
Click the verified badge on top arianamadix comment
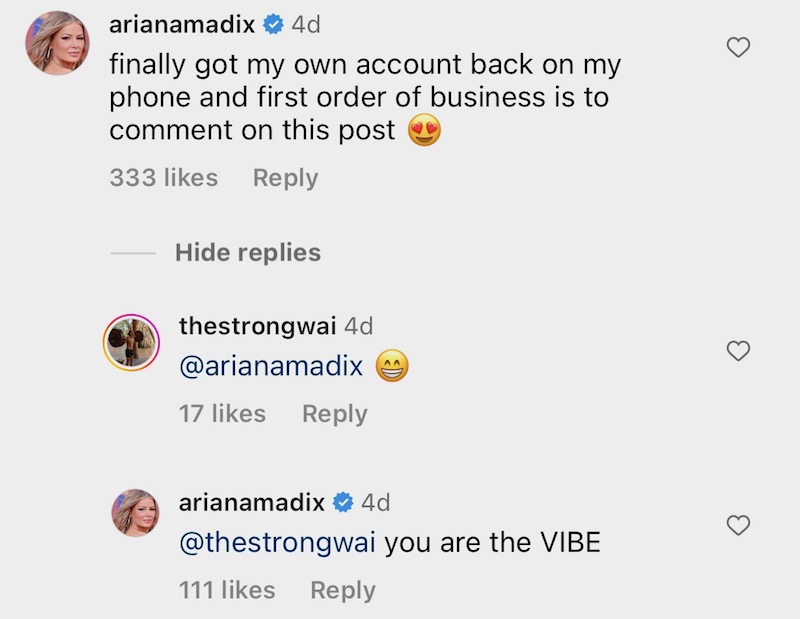point(273,24)
